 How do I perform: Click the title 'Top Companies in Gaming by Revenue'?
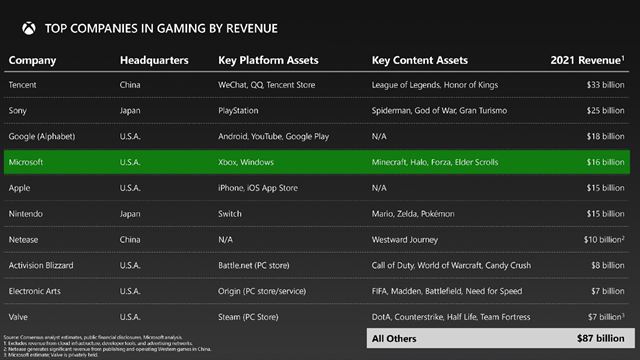coord(161,28)
